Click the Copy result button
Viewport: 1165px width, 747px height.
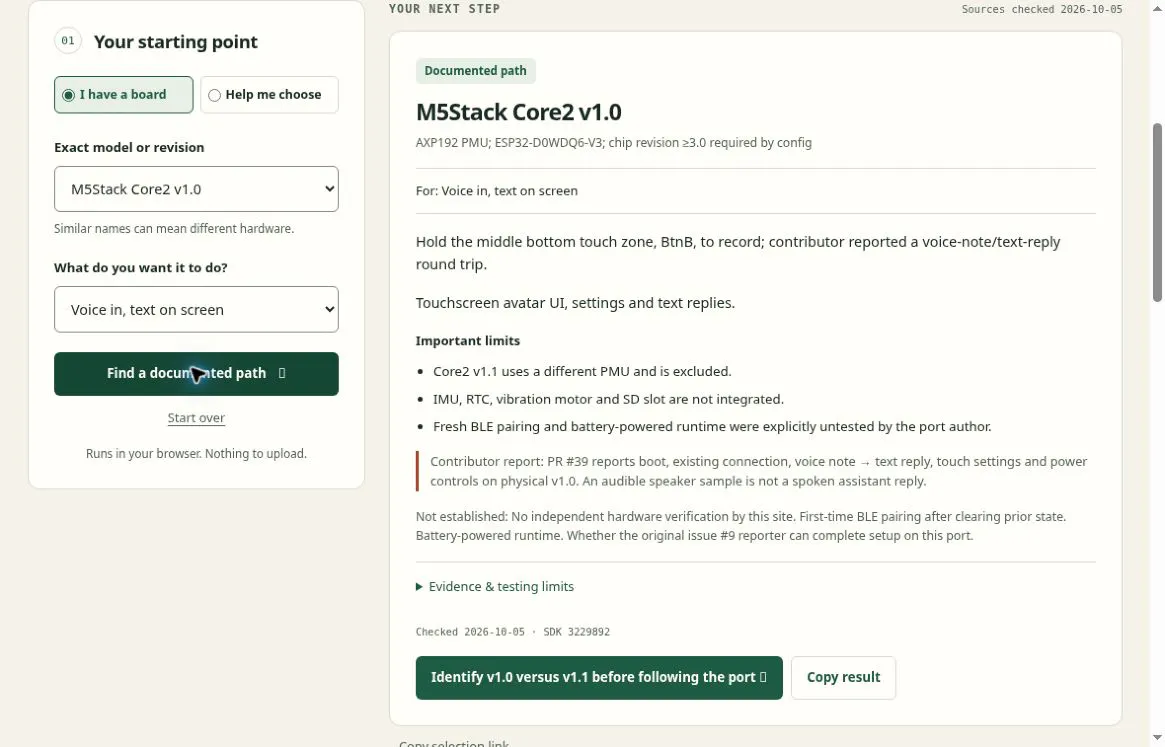[x=843, y=678]
